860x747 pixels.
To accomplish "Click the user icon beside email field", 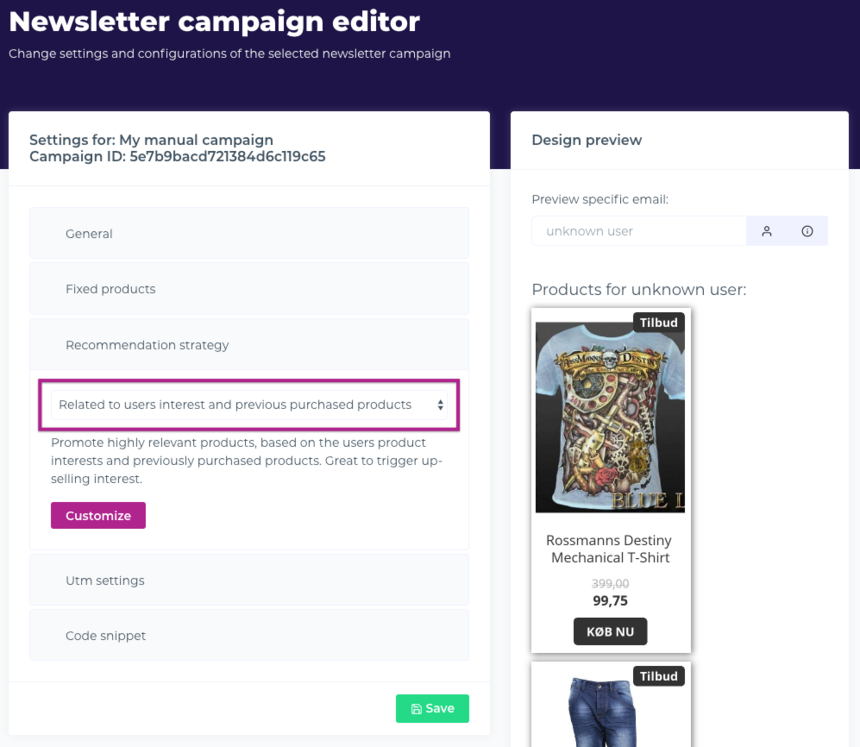I will [767, 231].
